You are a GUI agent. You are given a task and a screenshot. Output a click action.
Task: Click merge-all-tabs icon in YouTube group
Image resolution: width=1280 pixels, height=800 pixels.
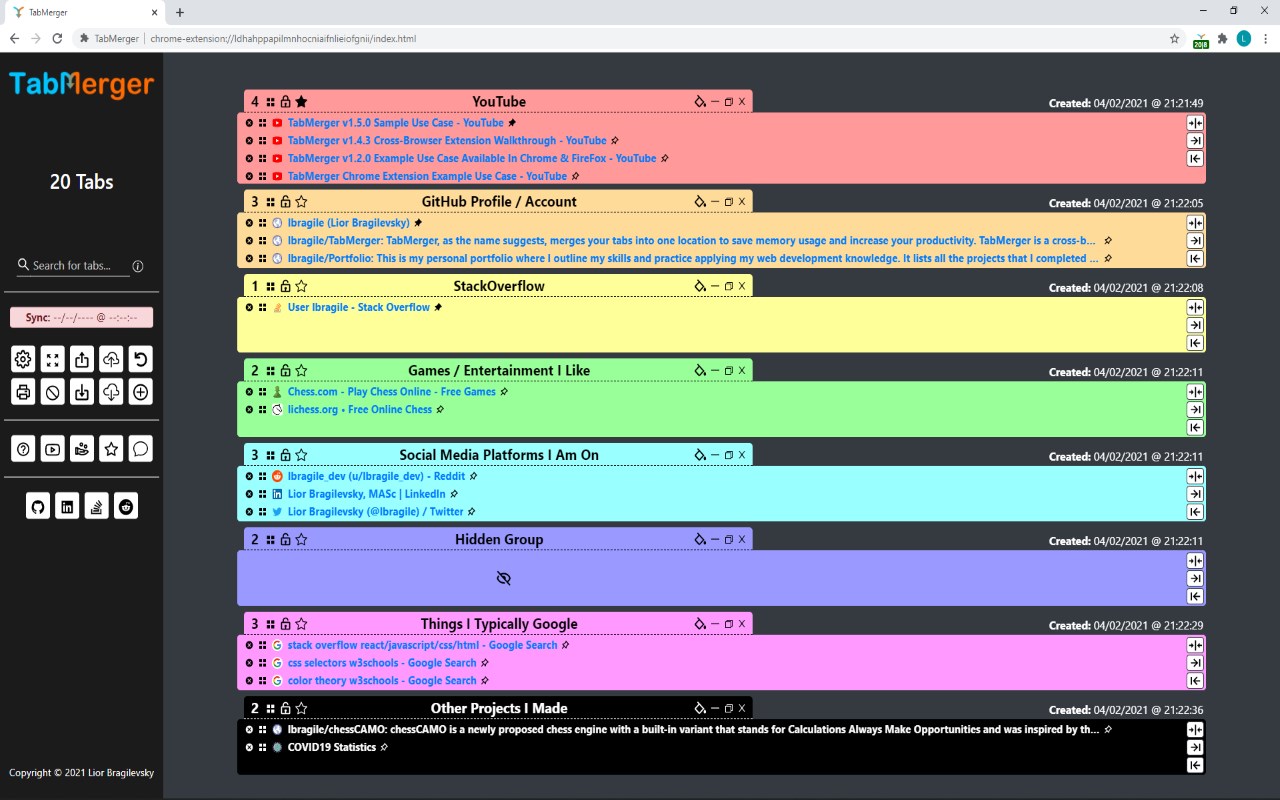point(1195,123)
